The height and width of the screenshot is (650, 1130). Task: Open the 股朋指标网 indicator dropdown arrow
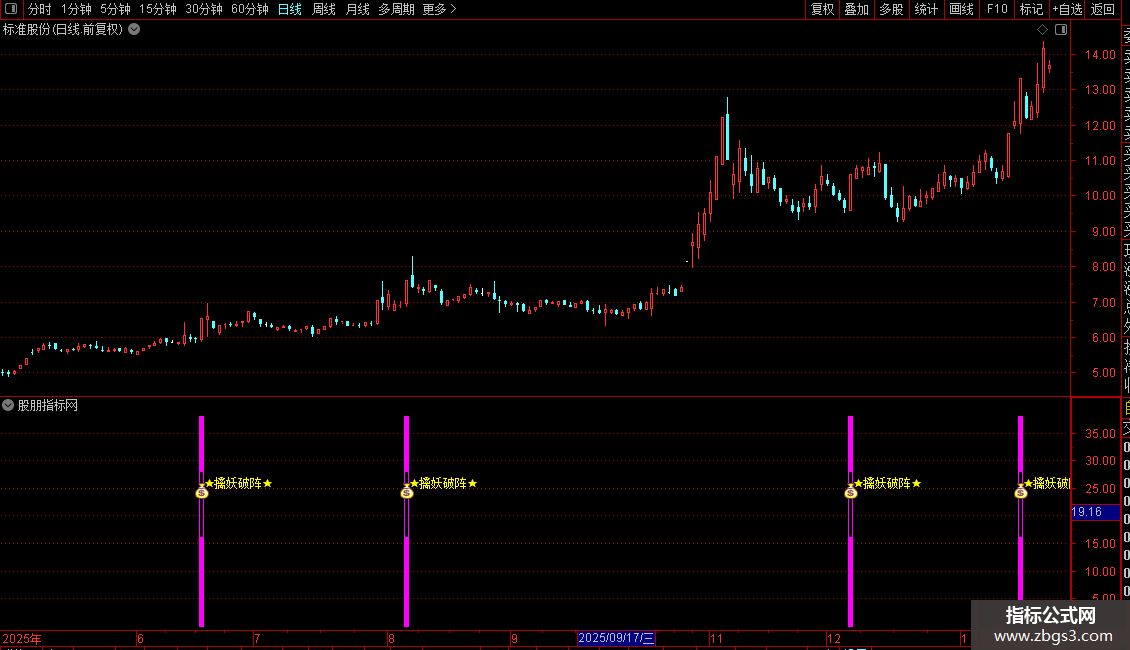(8, 405)
